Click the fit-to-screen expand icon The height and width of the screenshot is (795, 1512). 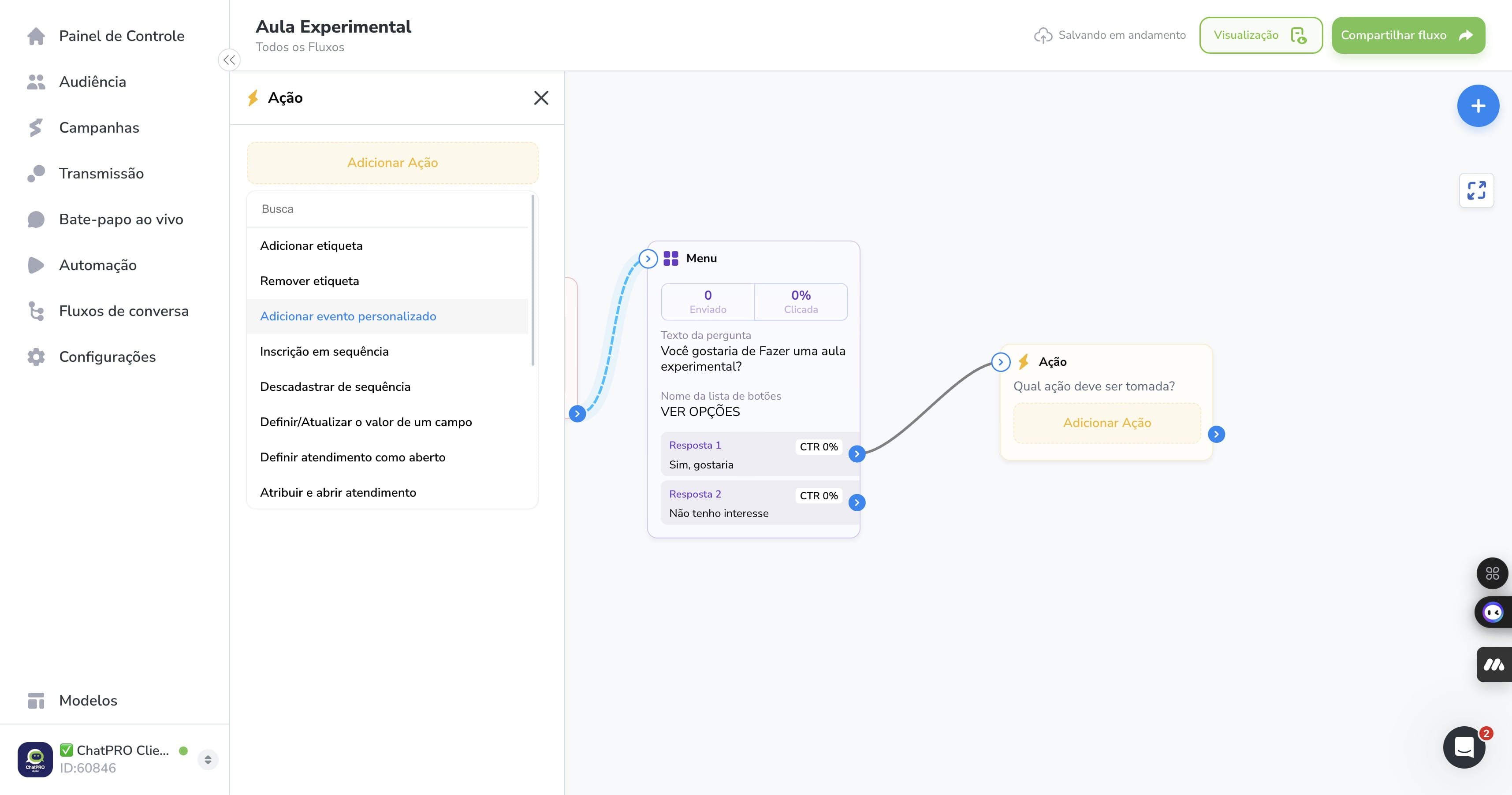(x=1476, y=190)
